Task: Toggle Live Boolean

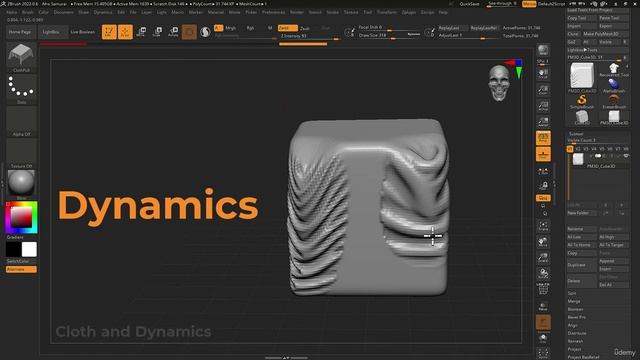Action: (82, 32)
